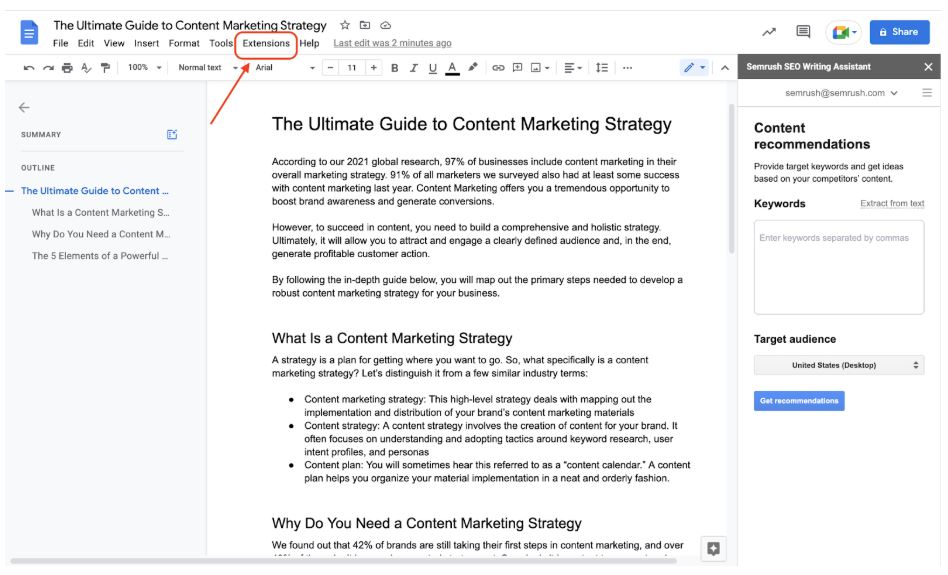Redo the last action

[x=48, y=68]
